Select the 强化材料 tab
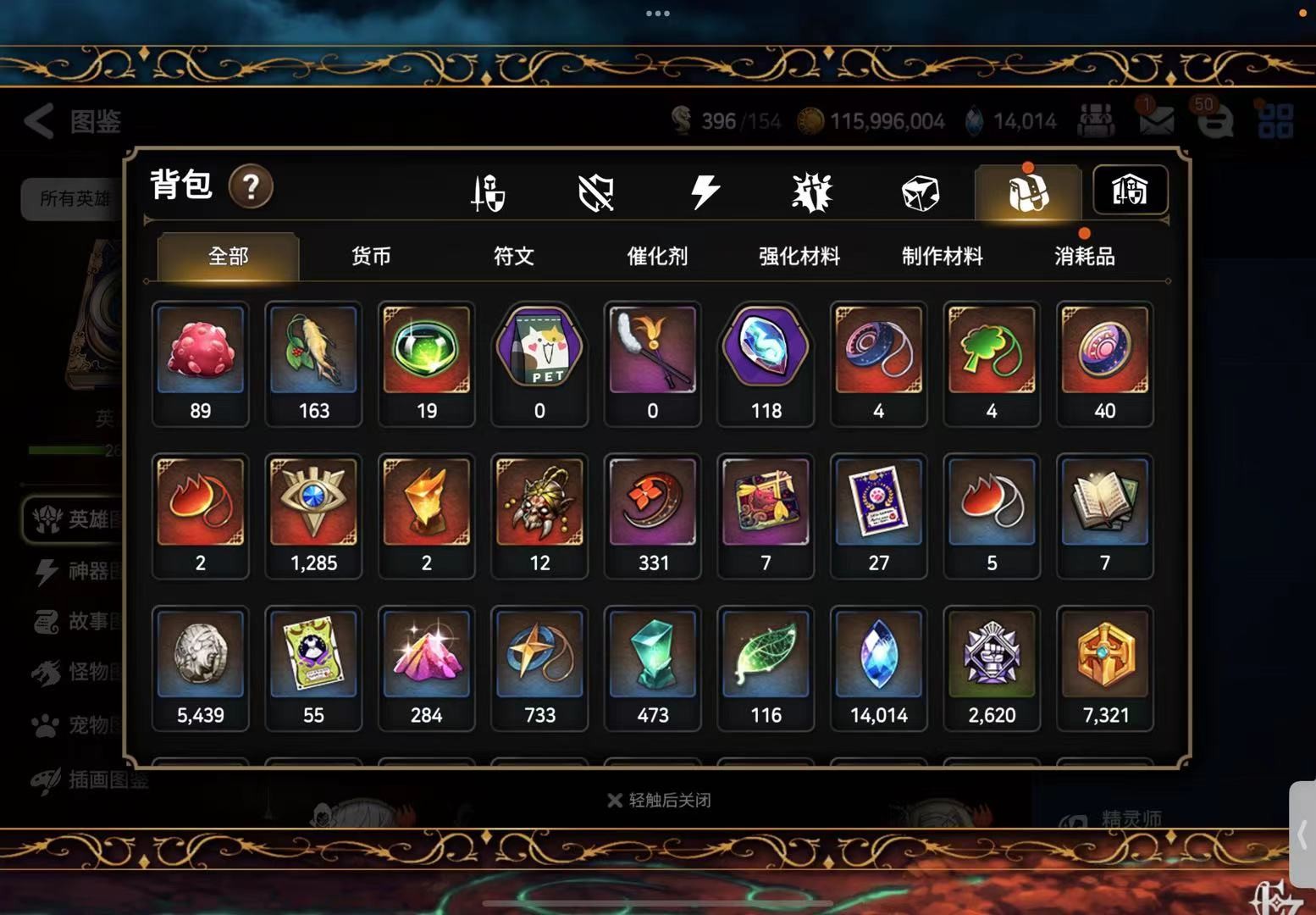This screenshot has height=915, width=1316. 799,256
